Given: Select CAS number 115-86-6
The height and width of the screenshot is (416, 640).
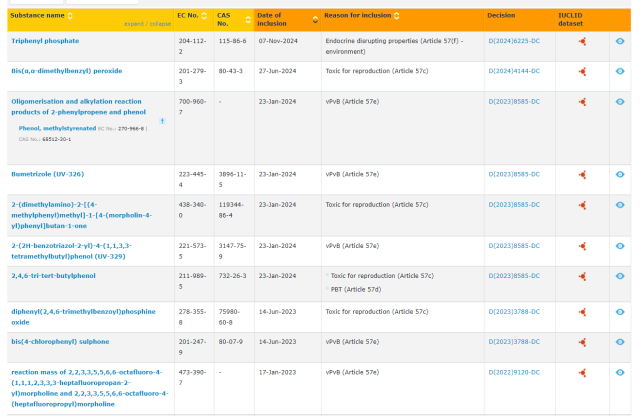Looking at the screenshot, I should pos(232,41).
